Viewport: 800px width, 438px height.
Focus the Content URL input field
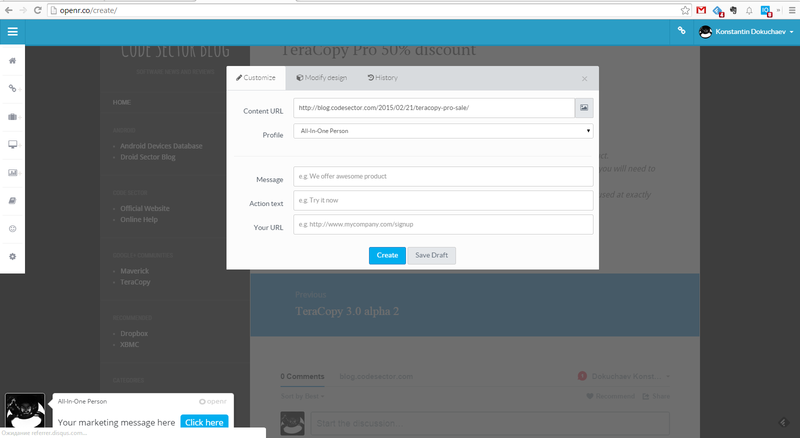point(434,108)
